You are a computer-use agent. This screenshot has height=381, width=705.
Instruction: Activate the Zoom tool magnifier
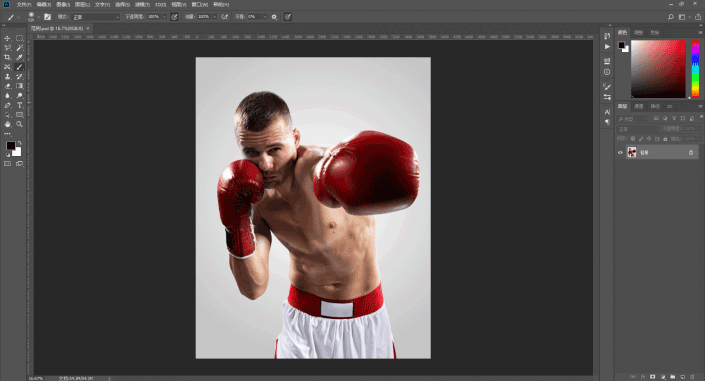[x=19, y=124]
